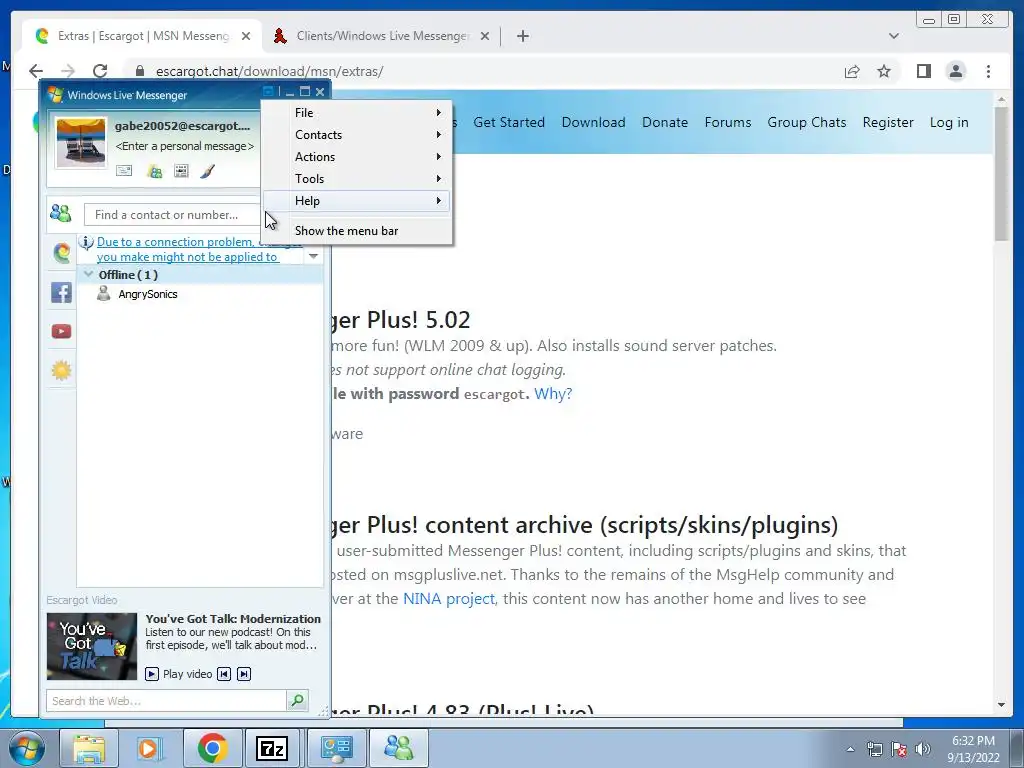Image resolution: width=1024 pixels, height=768 pixels.
Task: Click the share page icon in address bar
Action: [x=852, y=71]
